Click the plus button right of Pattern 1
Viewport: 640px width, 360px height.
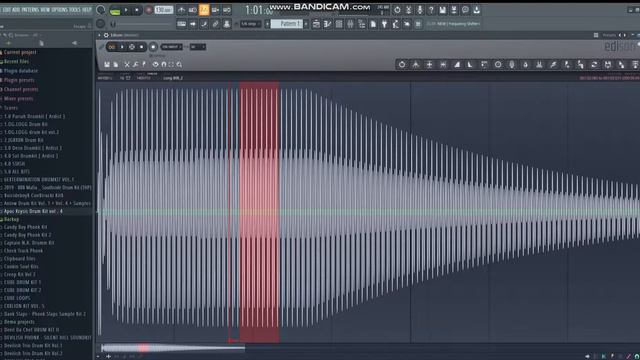pos(306,24)
